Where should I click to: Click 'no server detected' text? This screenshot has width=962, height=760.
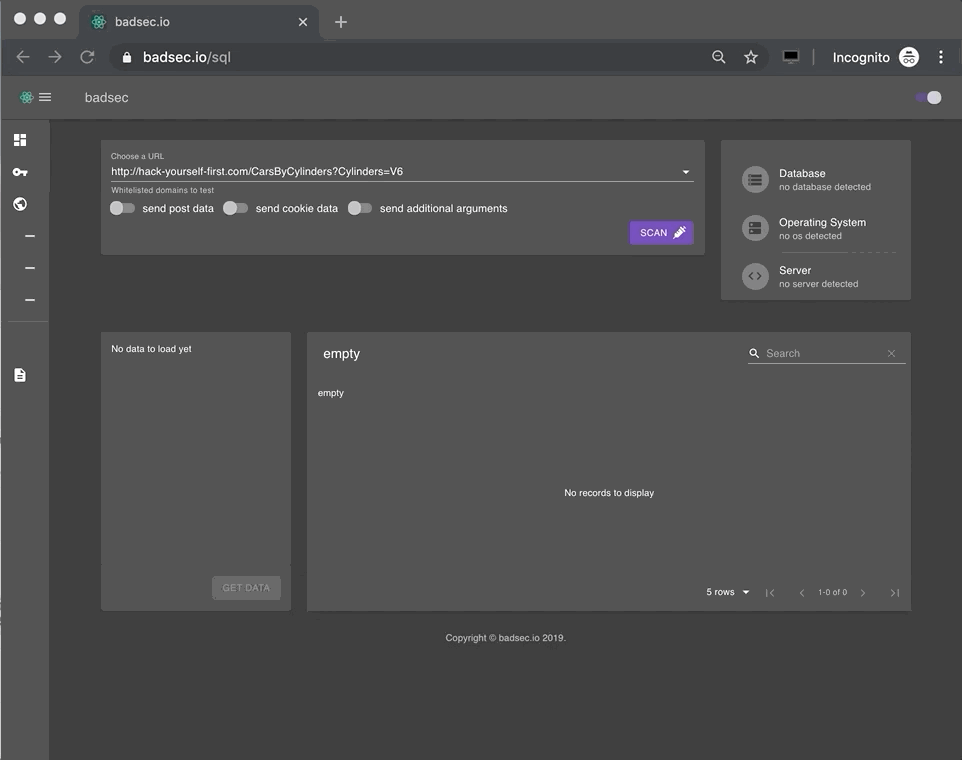[x=819, y=284]
